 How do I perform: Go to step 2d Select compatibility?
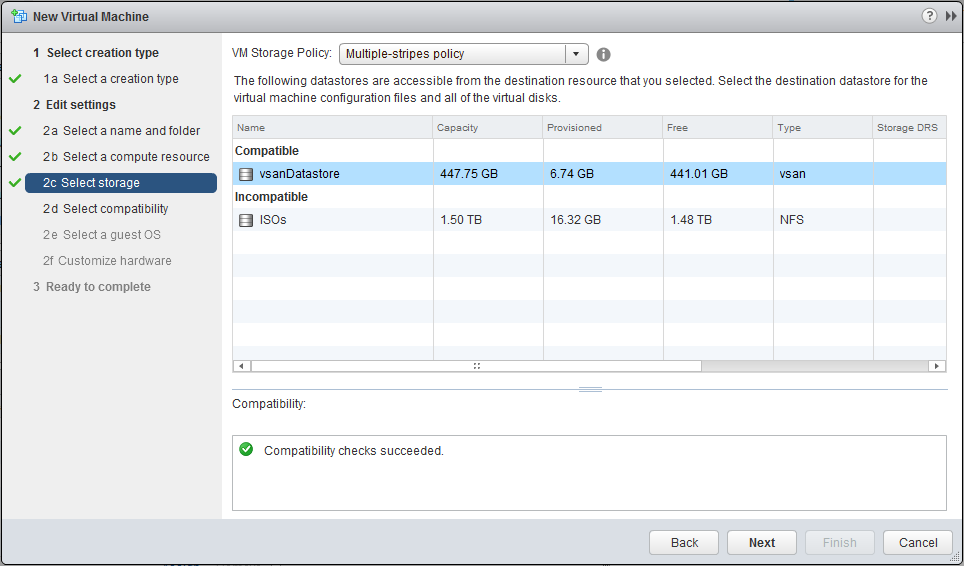click(x=105, y=209)
